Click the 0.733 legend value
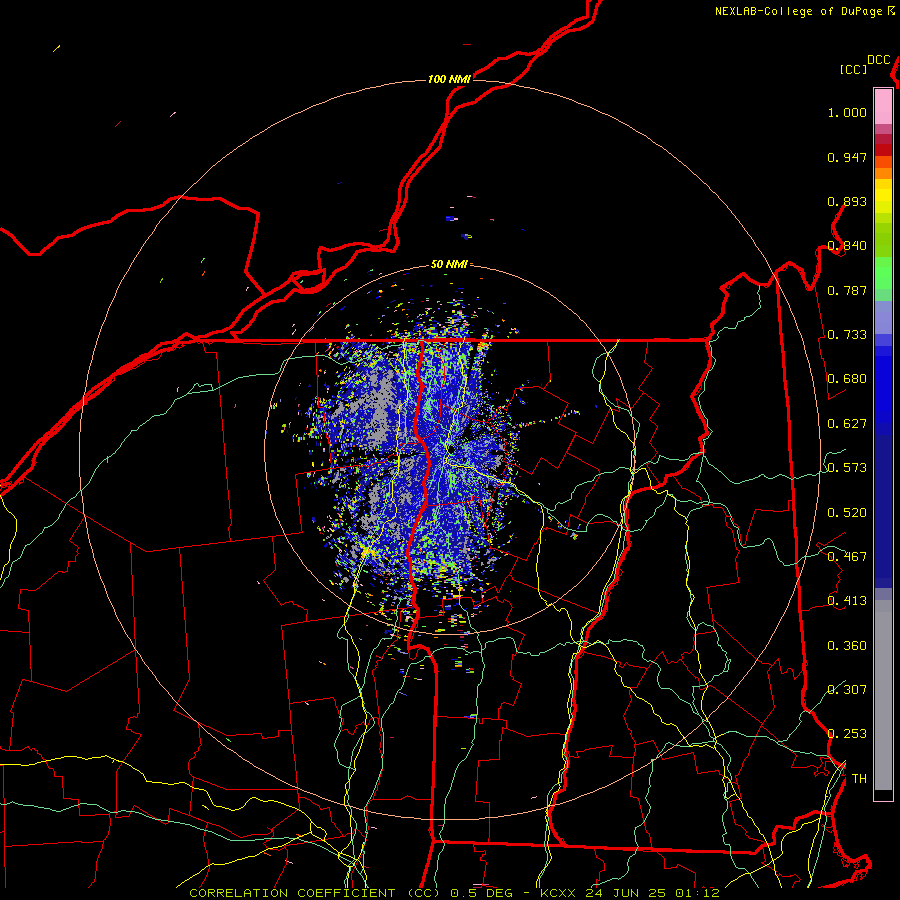Image resolution: width=900 pixels, height=900 pixels. point(847,335)
